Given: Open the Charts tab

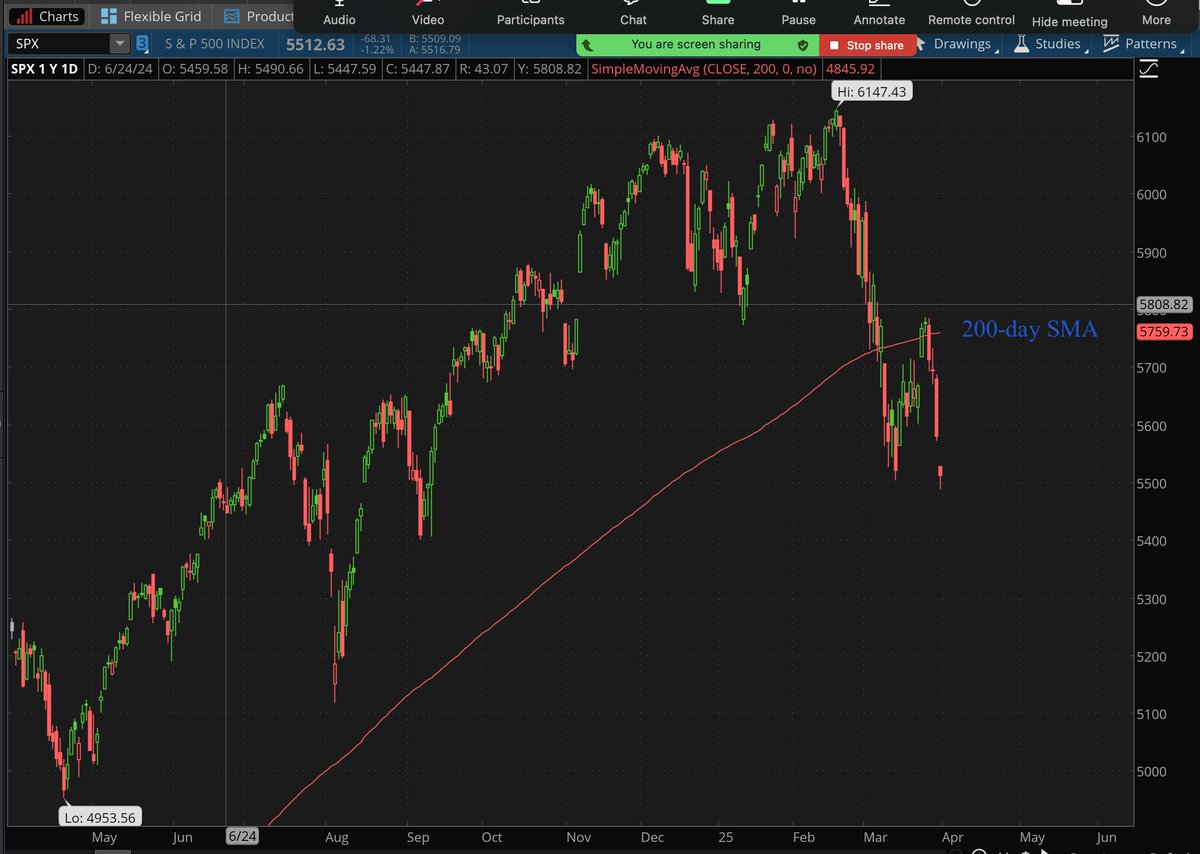Looking at the screenshot, I should (x=47, y=16).
